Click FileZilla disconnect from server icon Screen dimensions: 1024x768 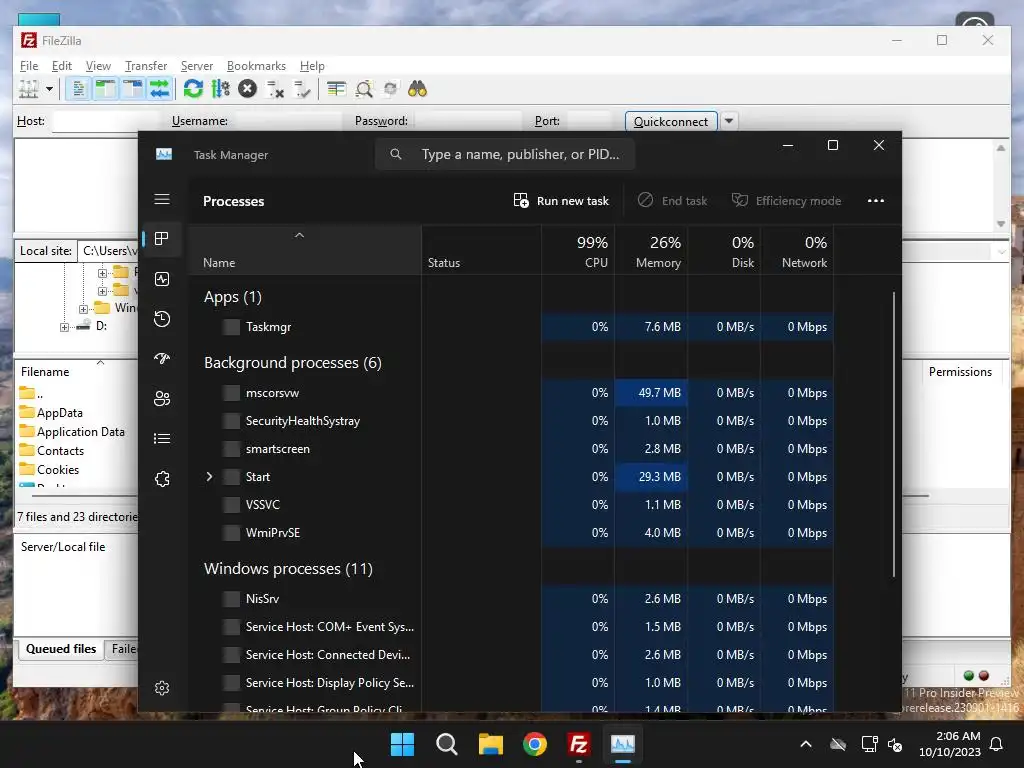tap(275, 89)
